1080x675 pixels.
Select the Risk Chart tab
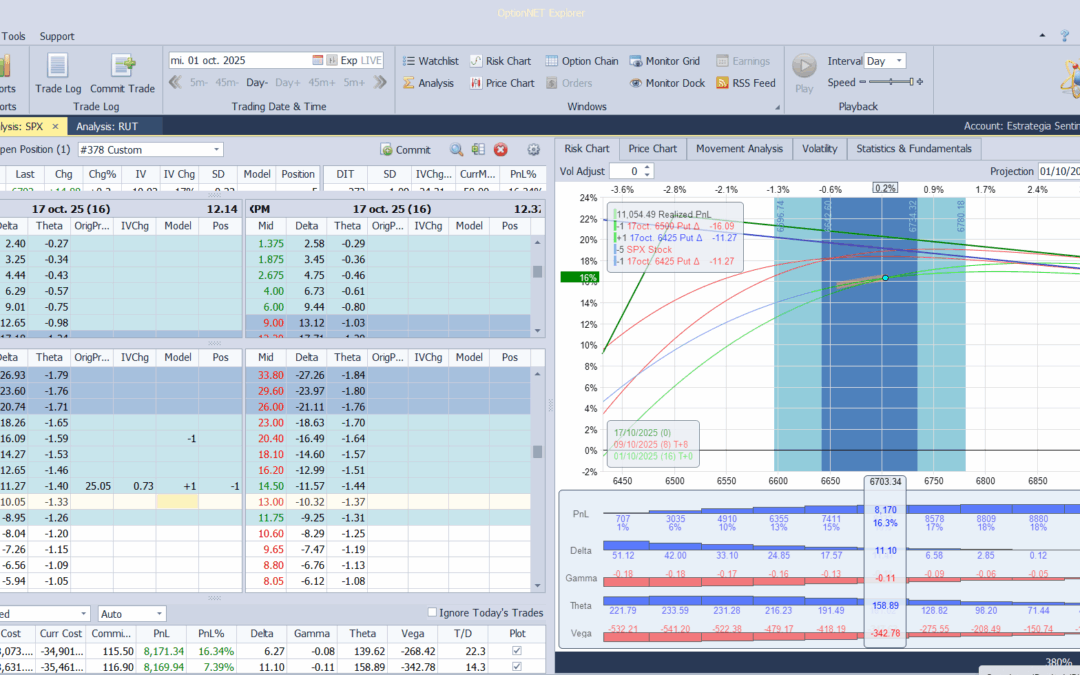586,149
